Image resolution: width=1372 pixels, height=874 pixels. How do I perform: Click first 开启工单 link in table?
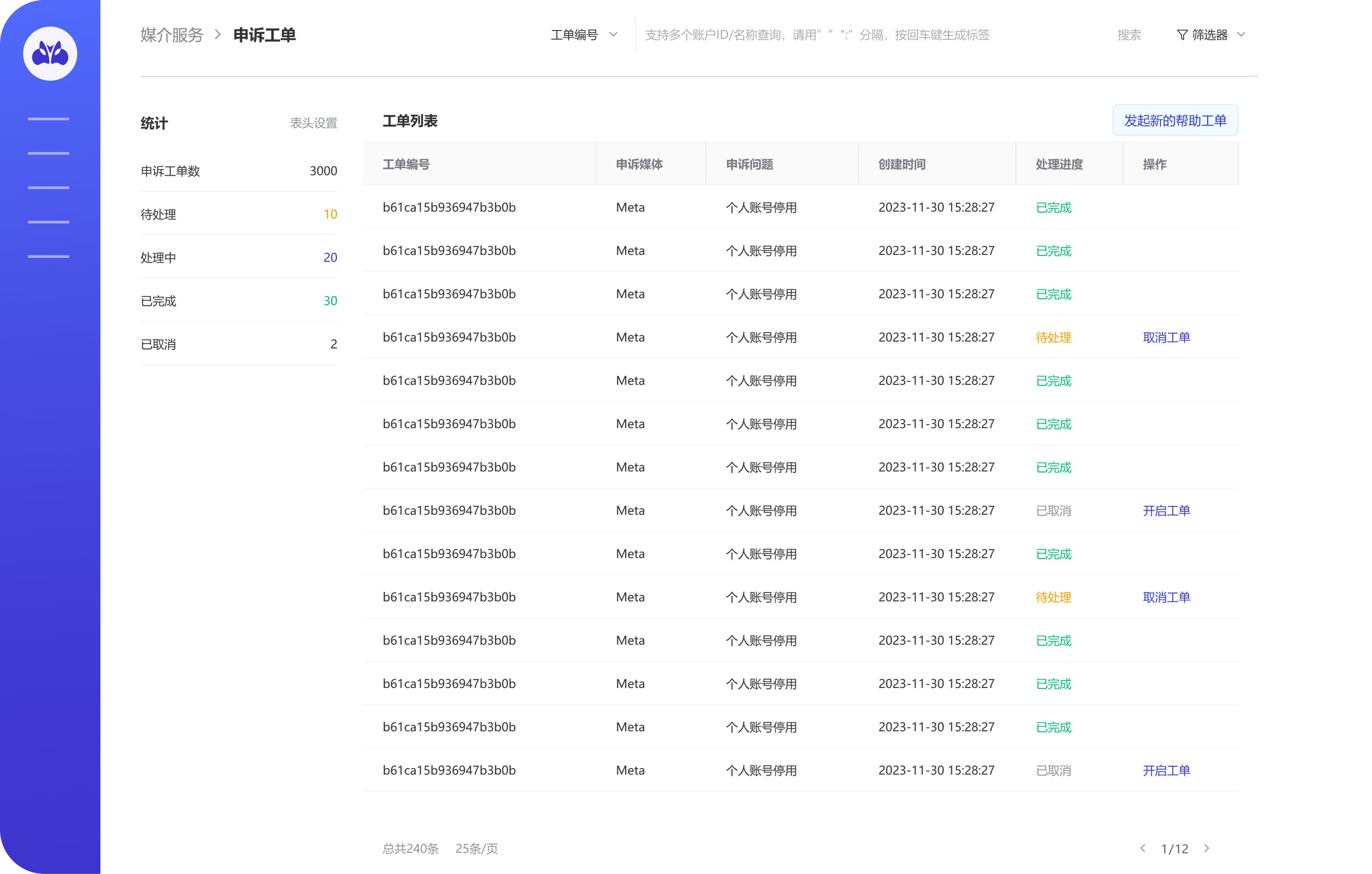click(x=1166, y=511)
